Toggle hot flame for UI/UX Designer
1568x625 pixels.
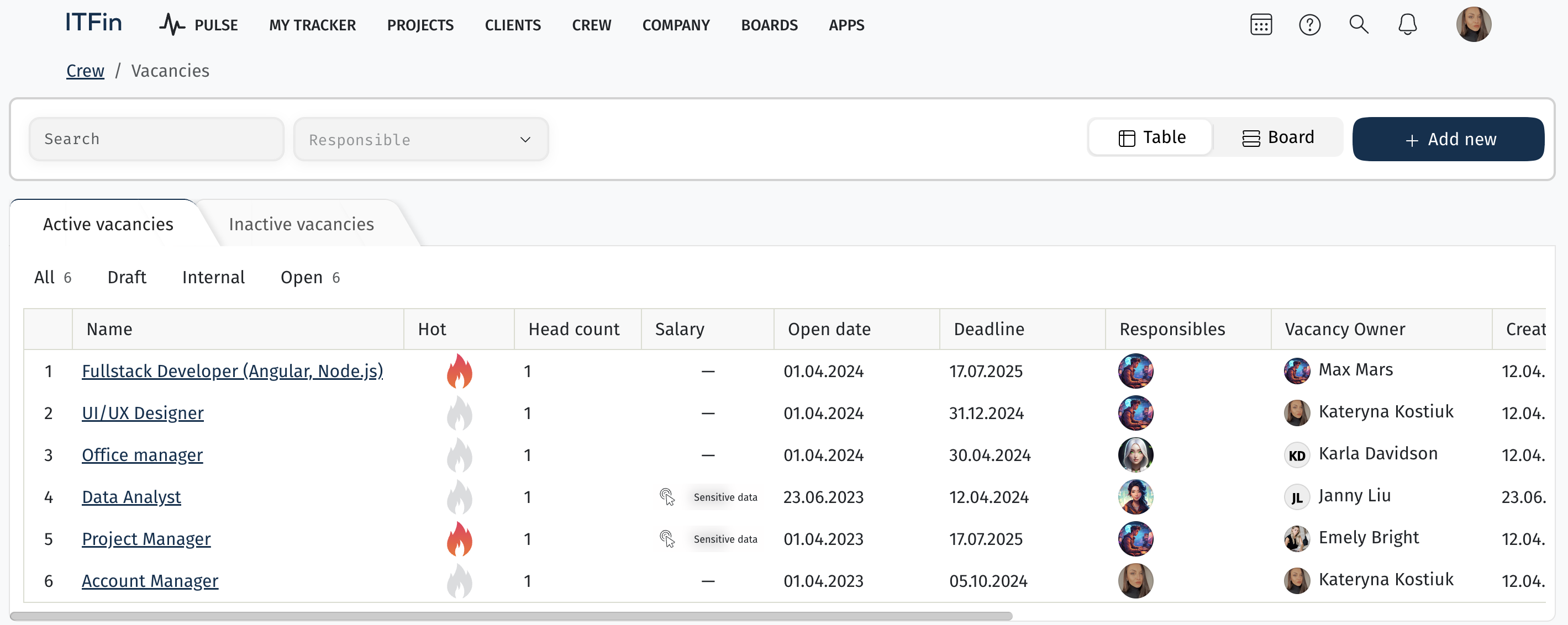pyautogui.click(x=460, y=413)
